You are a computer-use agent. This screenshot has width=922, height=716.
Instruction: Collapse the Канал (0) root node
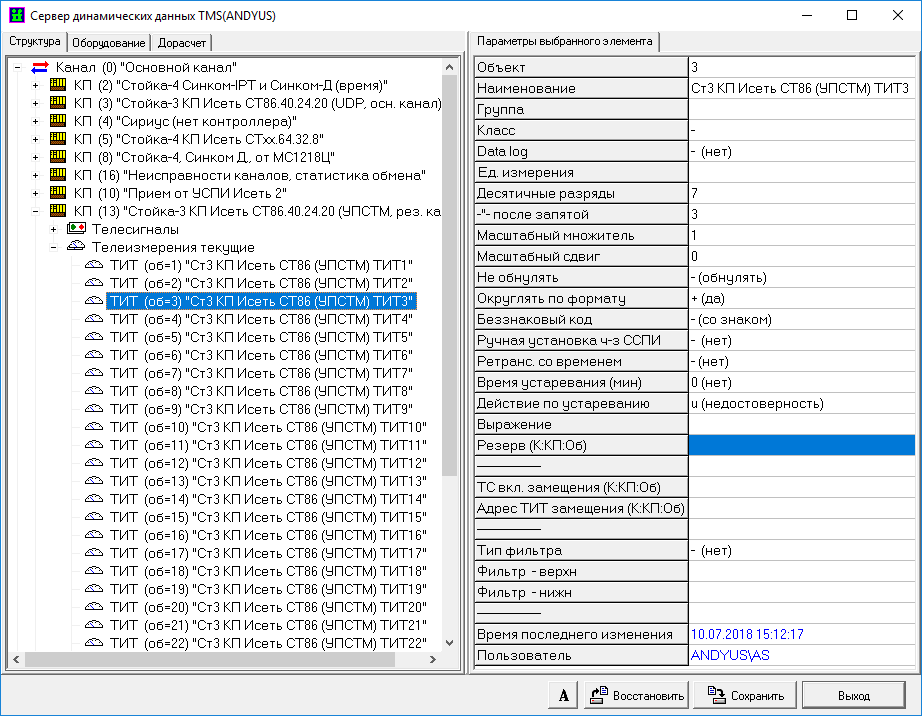18,67
